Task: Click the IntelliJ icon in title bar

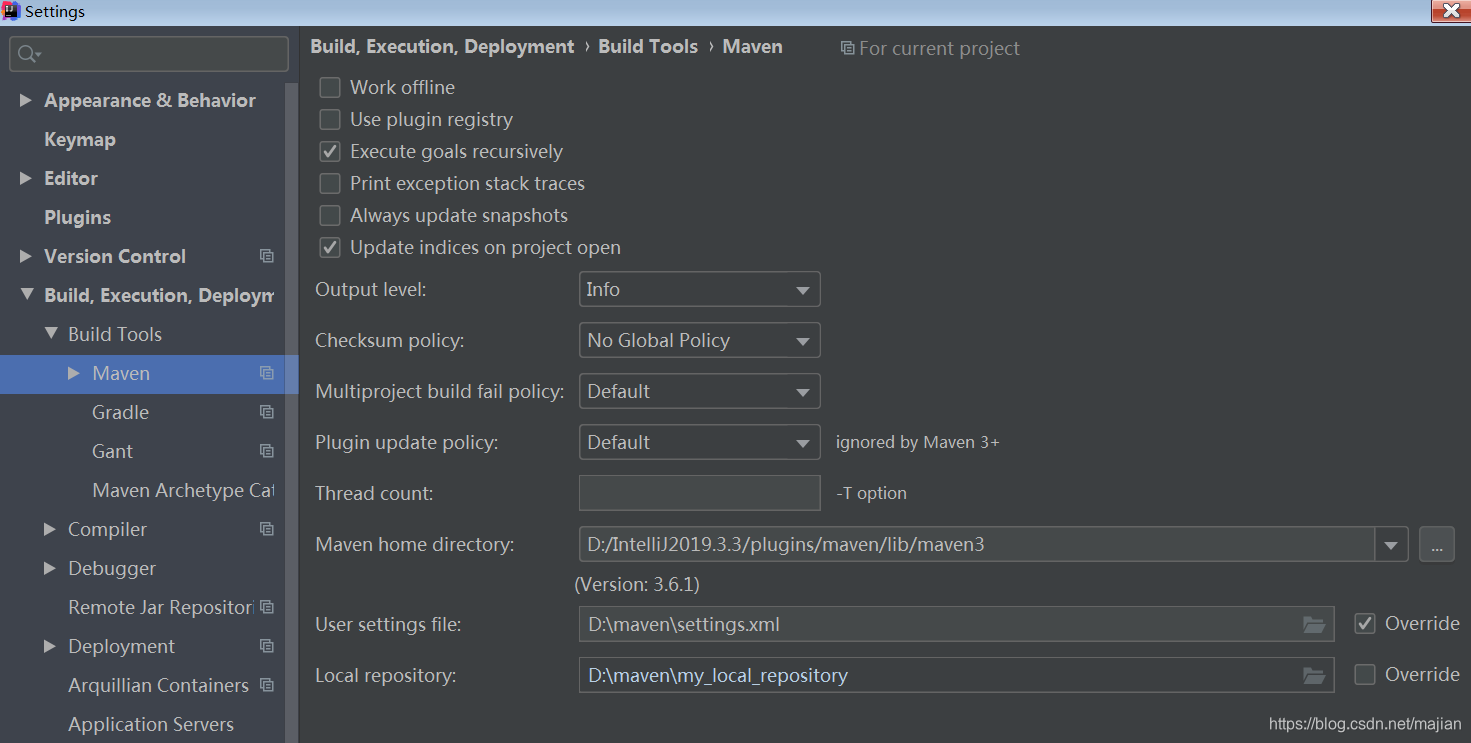Action: (x=12, y=12)
